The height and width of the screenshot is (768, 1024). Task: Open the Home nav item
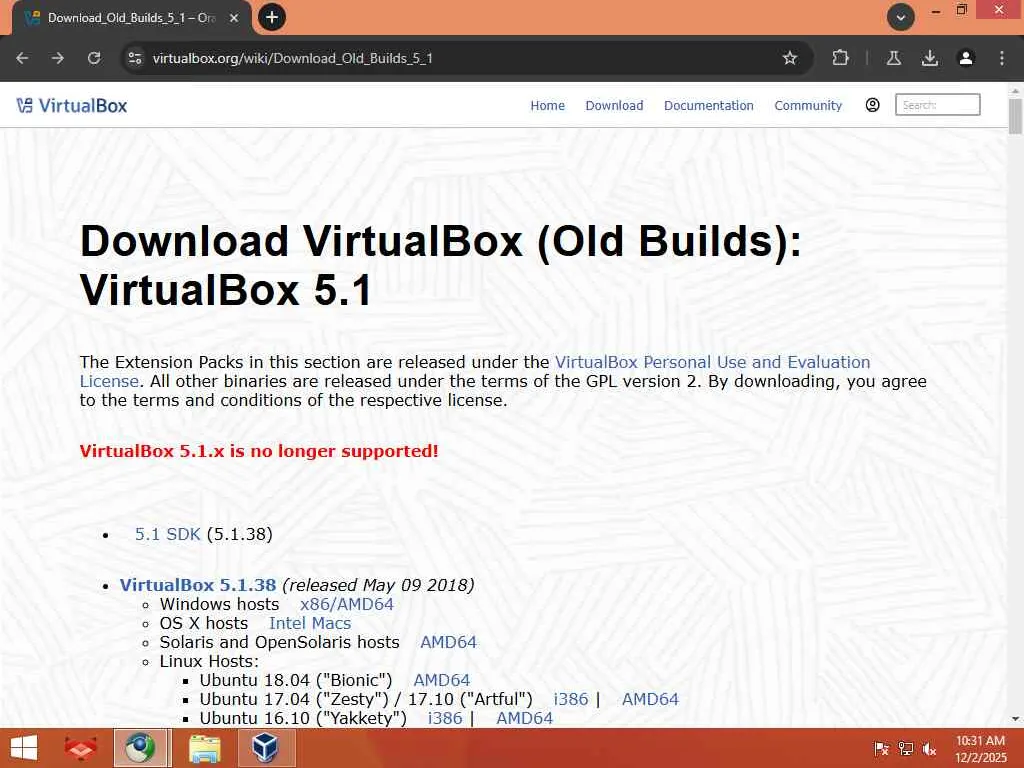click(x=547, y=105)
